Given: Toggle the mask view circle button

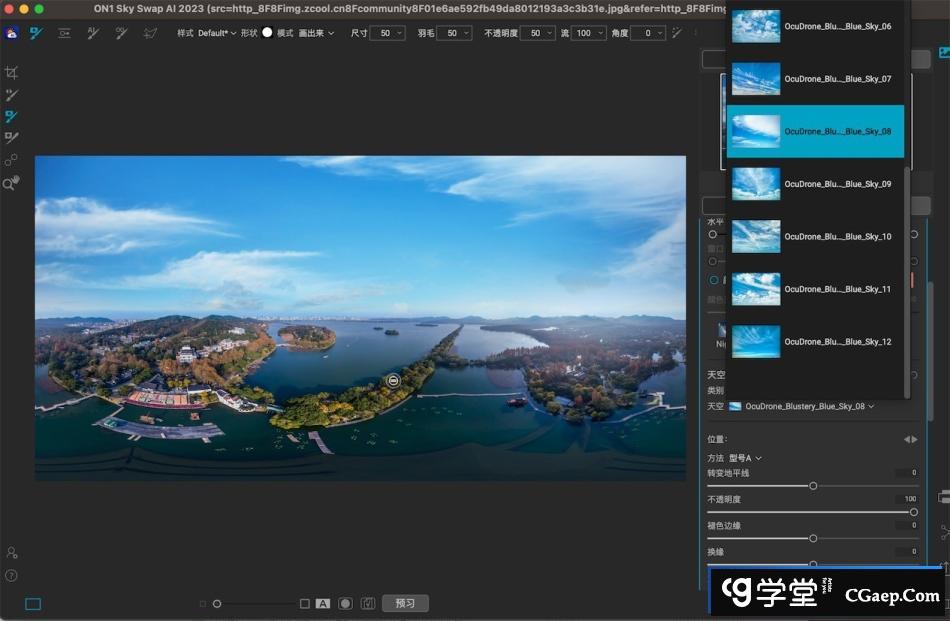Looking at the screenshot, I should (x=345, y=604).
